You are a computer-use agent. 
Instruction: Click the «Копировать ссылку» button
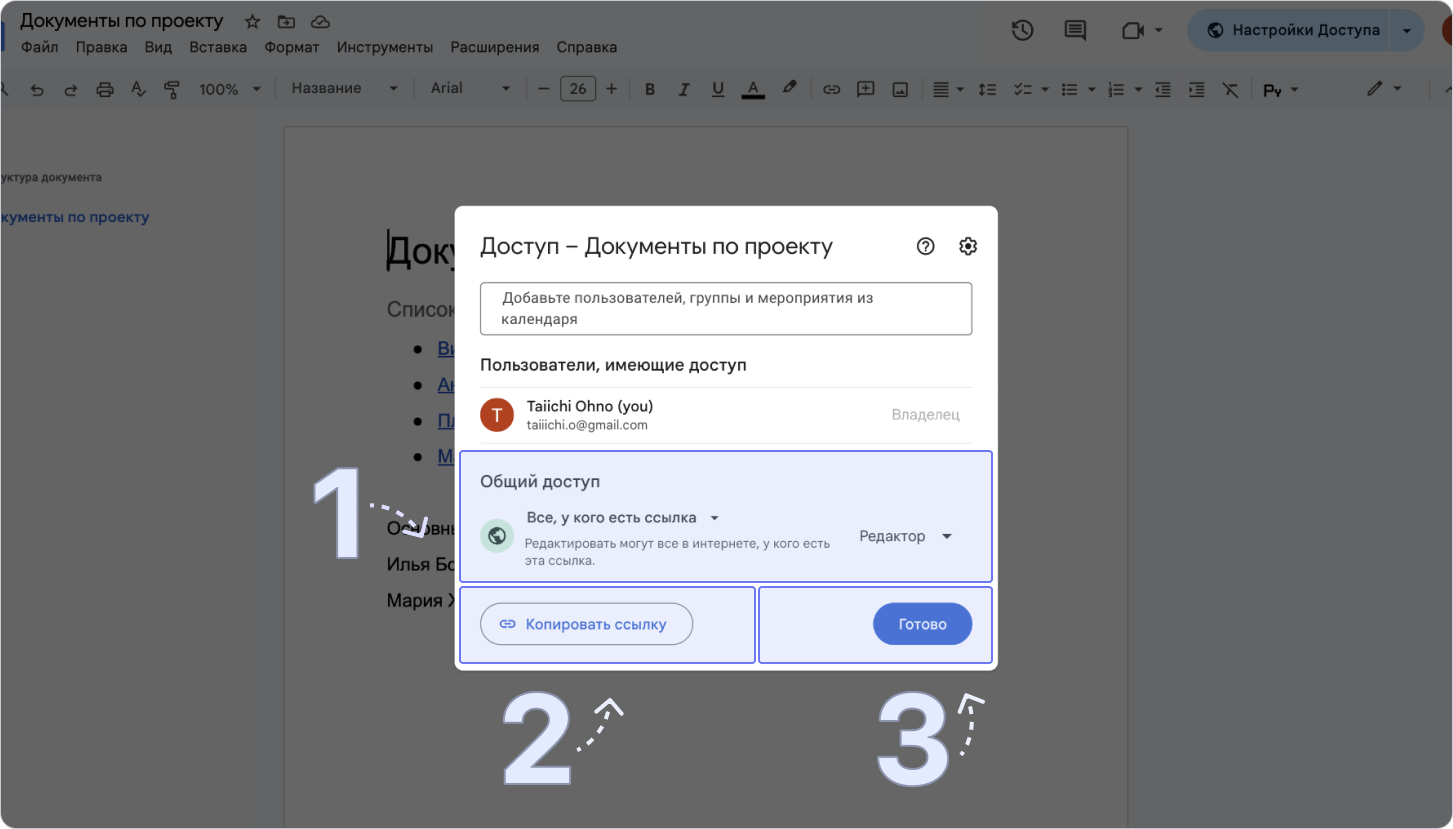point(586,624)
